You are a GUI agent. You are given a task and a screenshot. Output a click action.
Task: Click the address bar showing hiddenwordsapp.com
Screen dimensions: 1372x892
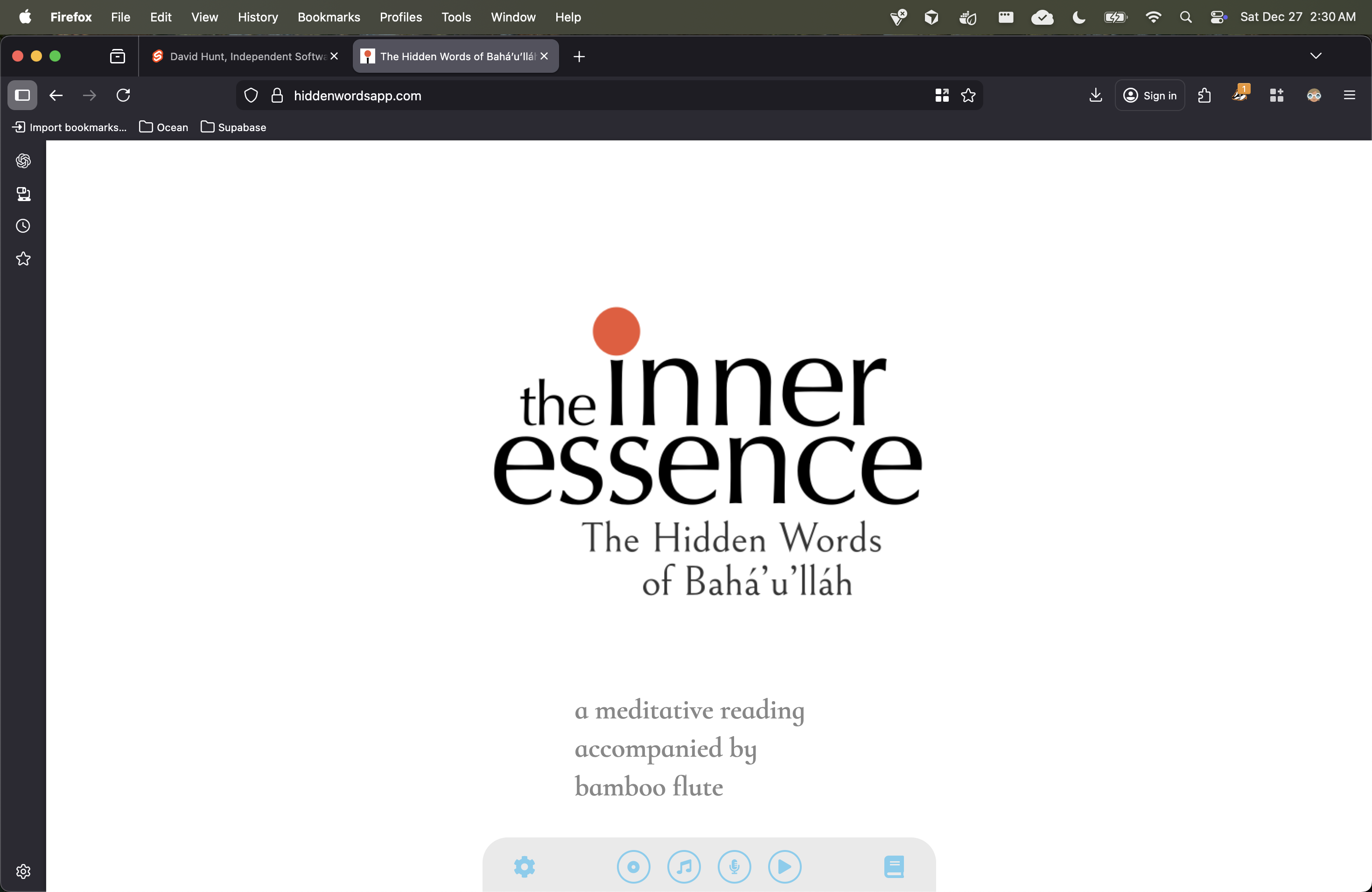click(x=358, y=96)
